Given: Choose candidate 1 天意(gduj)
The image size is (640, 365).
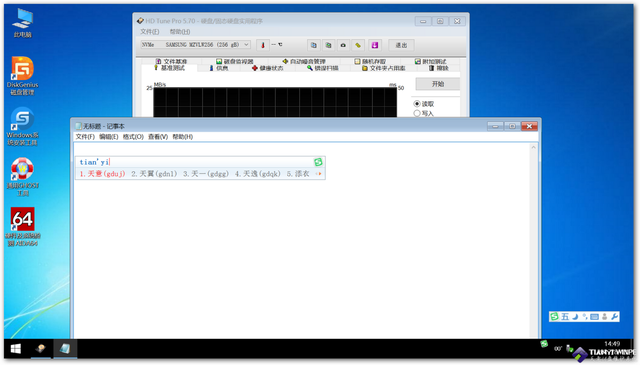Looking at the screenshot, I should [x=102, y=174].
